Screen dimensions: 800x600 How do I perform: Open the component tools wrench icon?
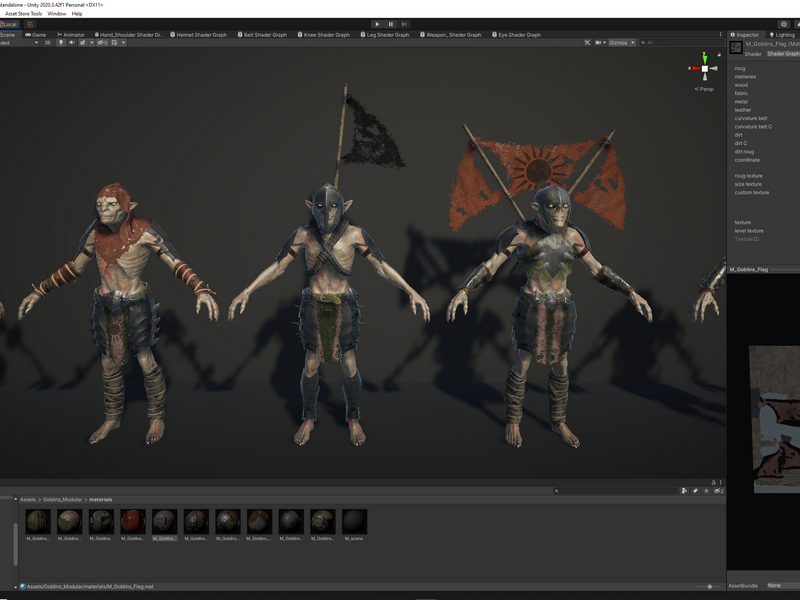[x=587, y=43]
